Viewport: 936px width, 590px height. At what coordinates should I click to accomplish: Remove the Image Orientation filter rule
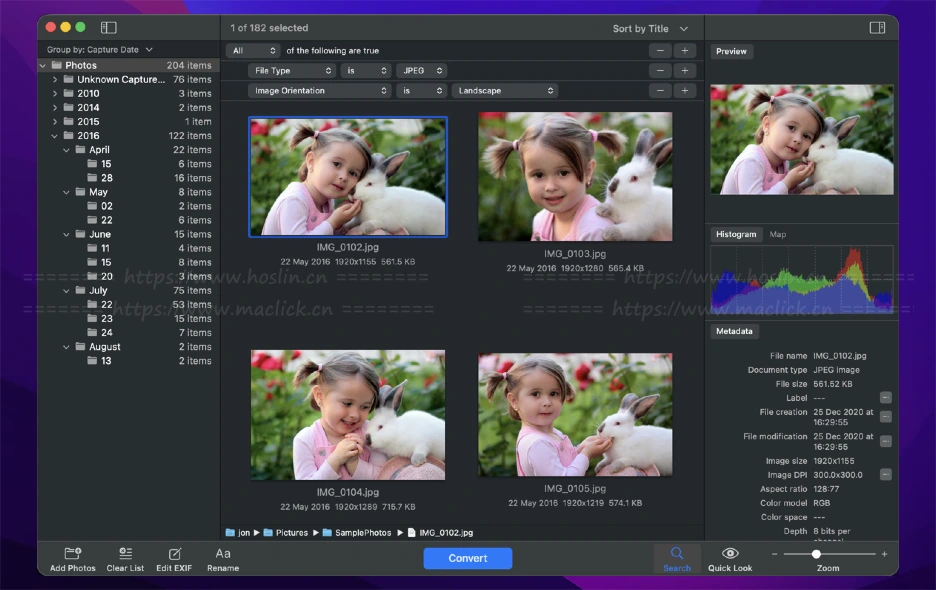pos(660,91)
